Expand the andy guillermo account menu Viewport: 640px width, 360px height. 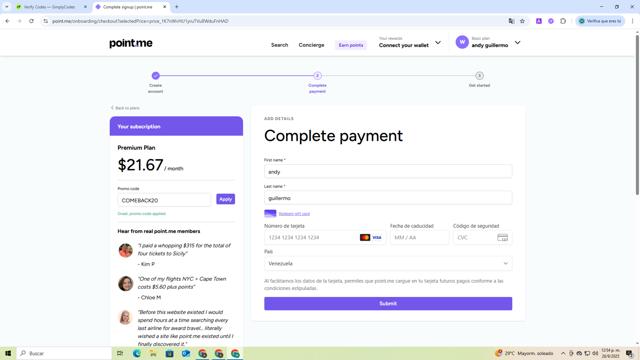[x=518, y=42]
